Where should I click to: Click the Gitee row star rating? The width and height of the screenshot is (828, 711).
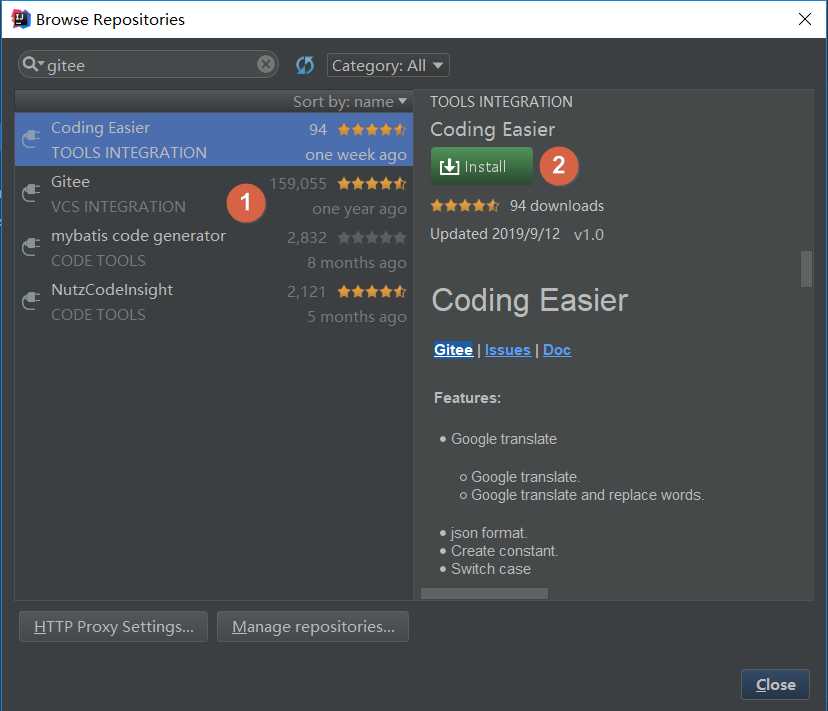tap(372, 183)
